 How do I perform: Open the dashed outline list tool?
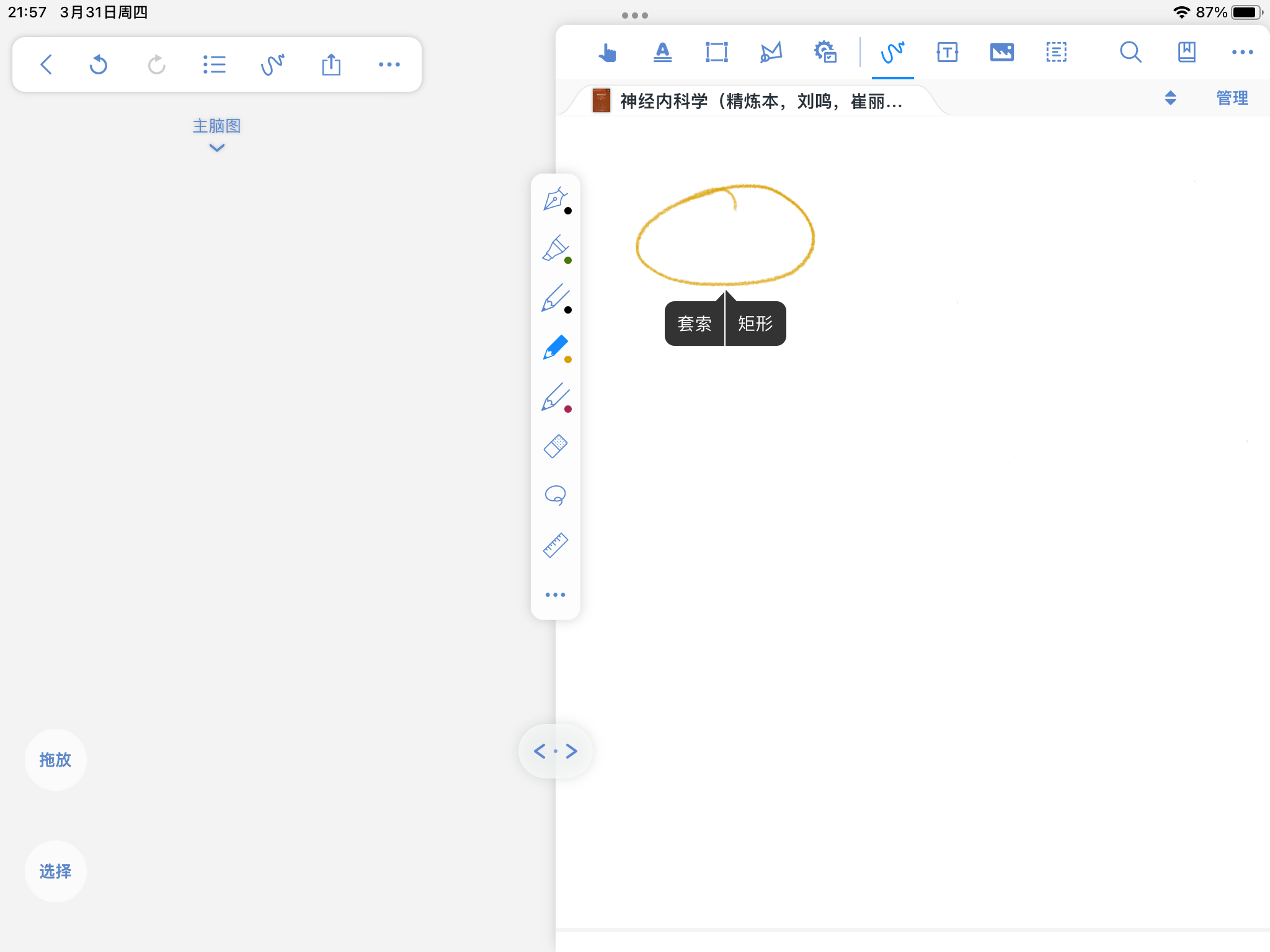click(x=1056, y=52)
